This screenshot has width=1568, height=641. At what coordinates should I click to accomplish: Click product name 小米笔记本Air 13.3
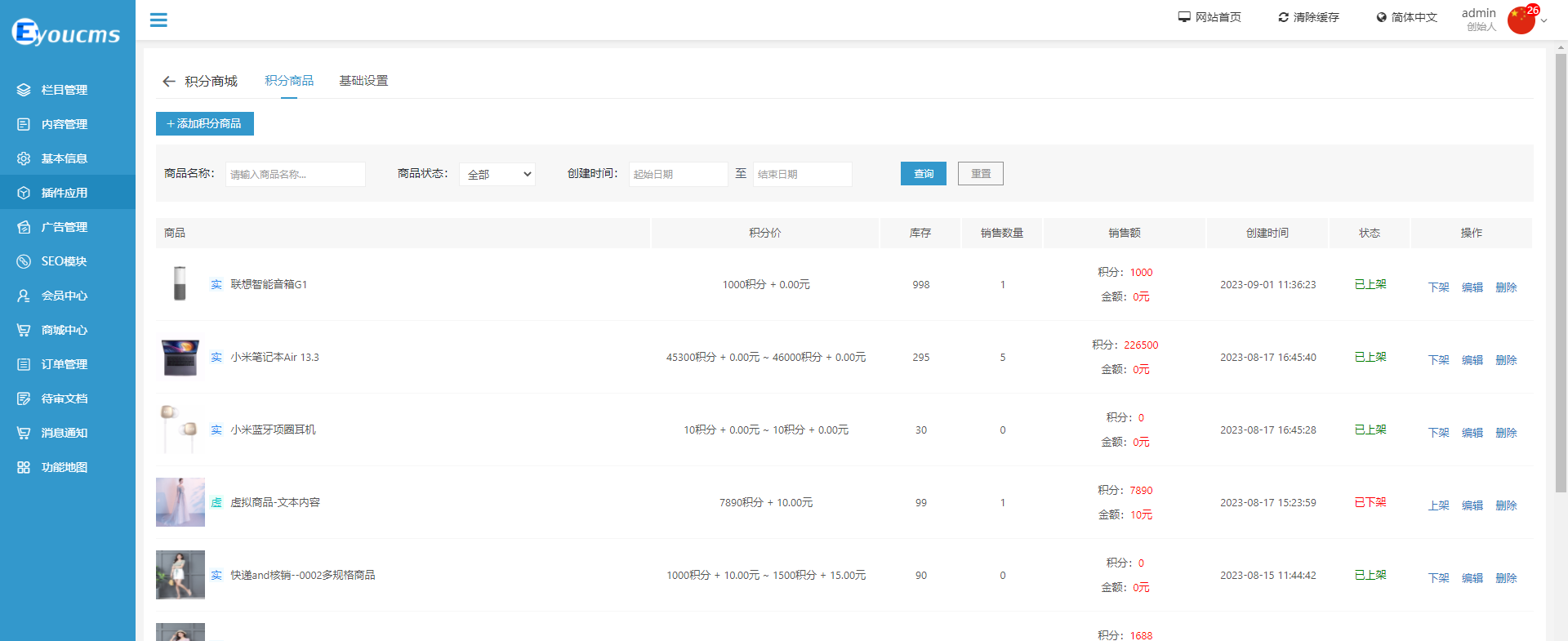274,357
